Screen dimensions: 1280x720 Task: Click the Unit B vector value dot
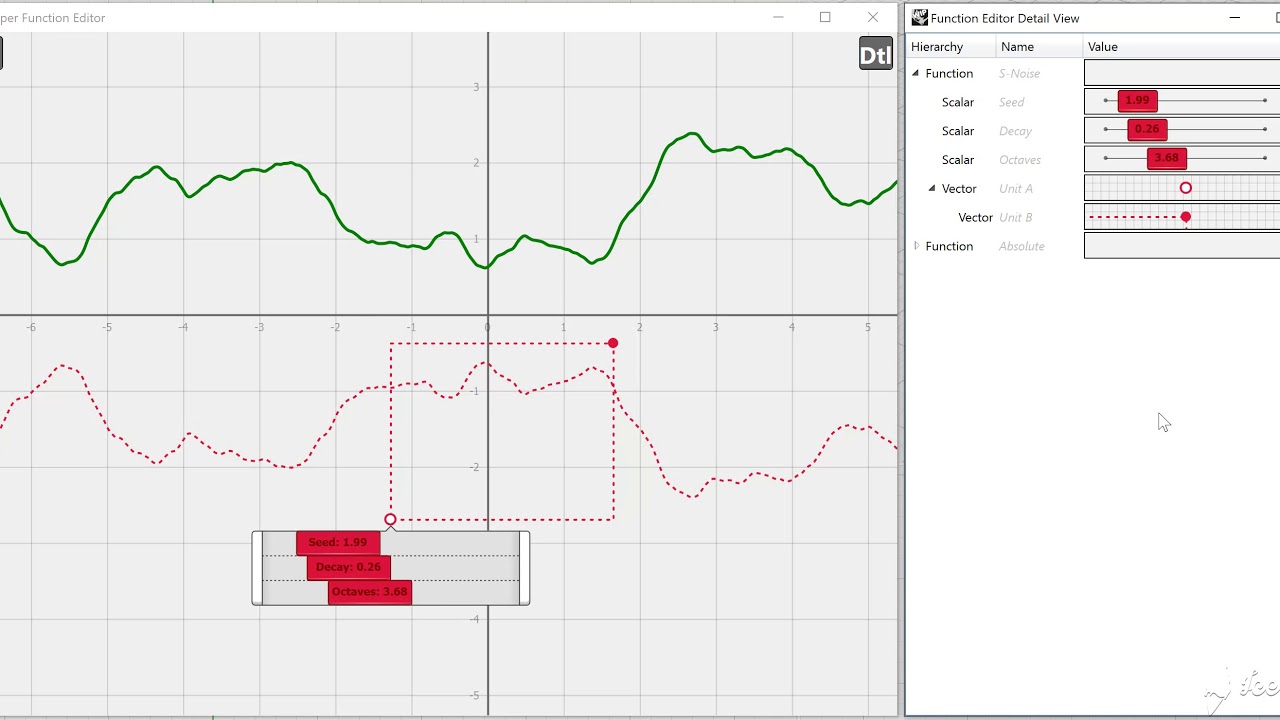point(1186,217)
